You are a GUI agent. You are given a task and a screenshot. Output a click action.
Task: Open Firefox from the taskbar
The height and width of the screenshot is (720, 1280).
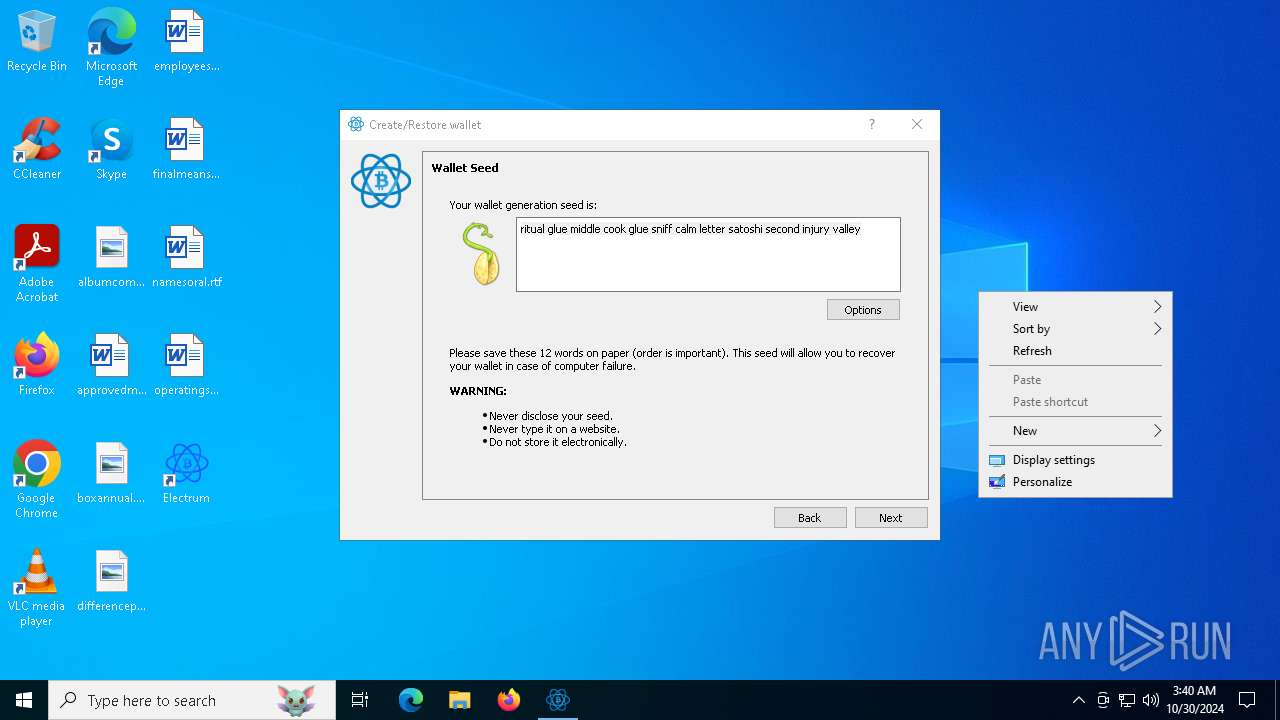[509, 700]
